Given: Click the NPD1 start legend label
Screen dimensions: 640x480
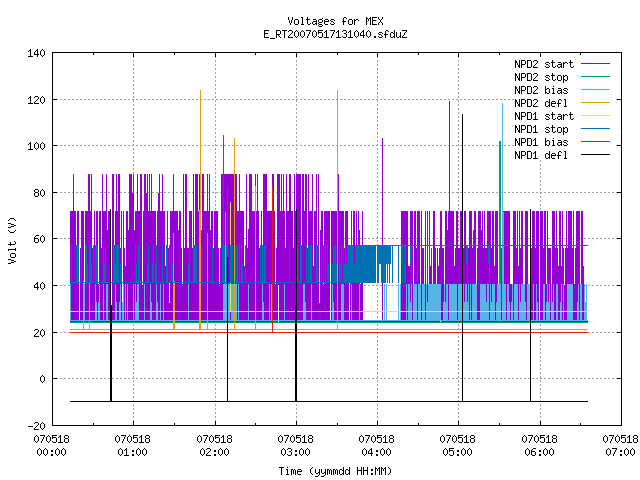Looking at the screenshot, I should (544, 116).
